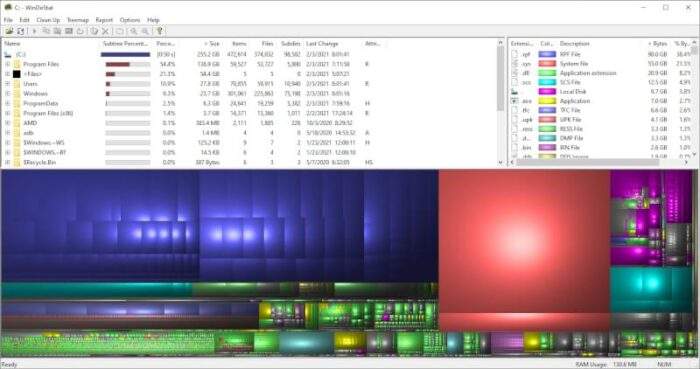Open the Clean Up menu
The image size is (700, 369).
point(48,20)
